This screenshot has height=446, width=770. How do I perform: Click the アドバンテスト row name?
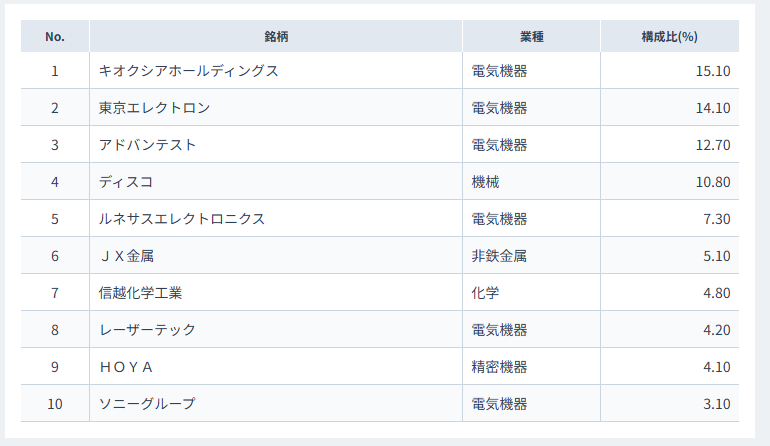pyautogui.click(x=147, y=145)
